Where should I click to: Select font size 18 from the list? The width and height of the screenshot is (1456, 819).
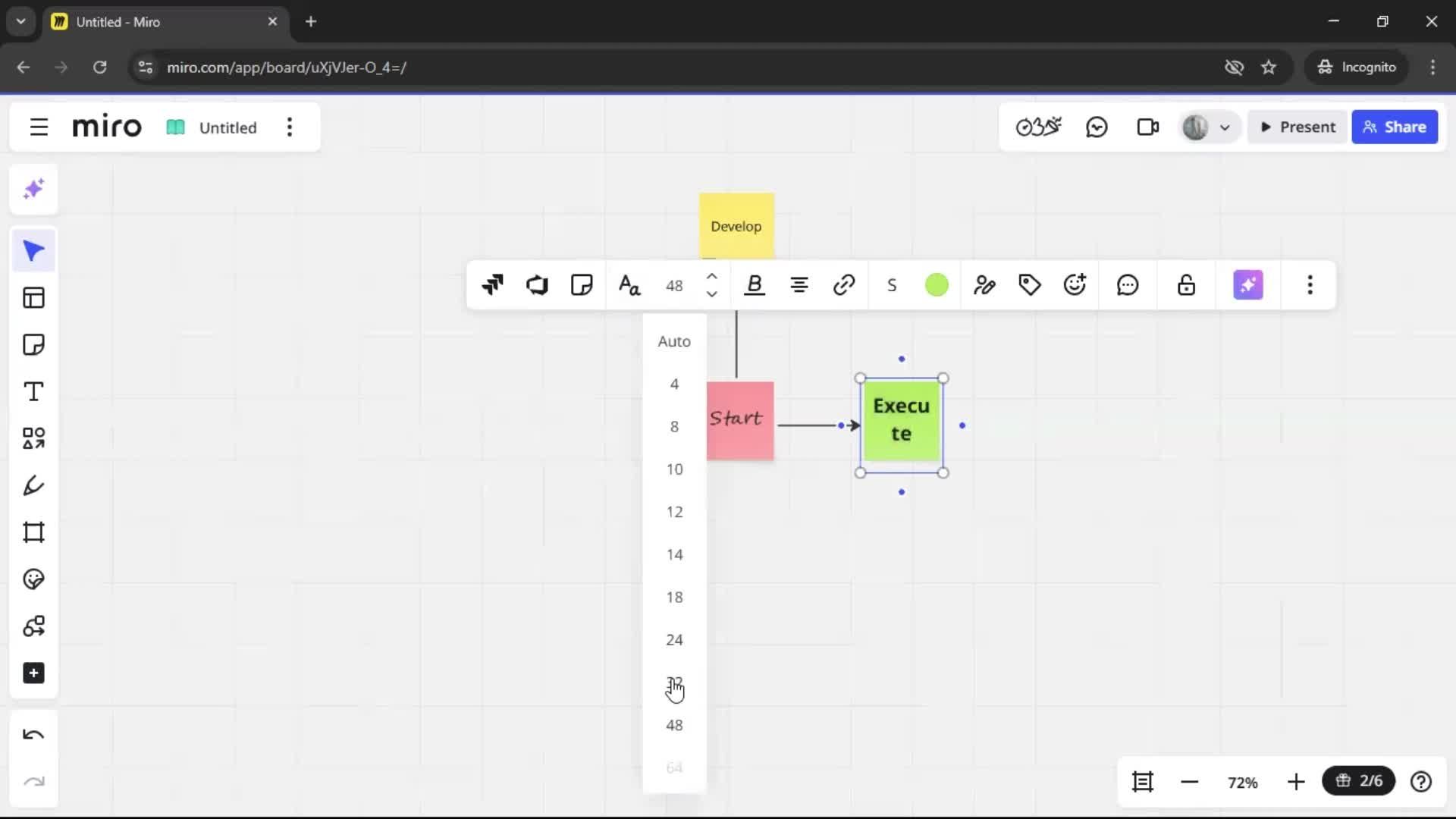click(x=674, y=598)
